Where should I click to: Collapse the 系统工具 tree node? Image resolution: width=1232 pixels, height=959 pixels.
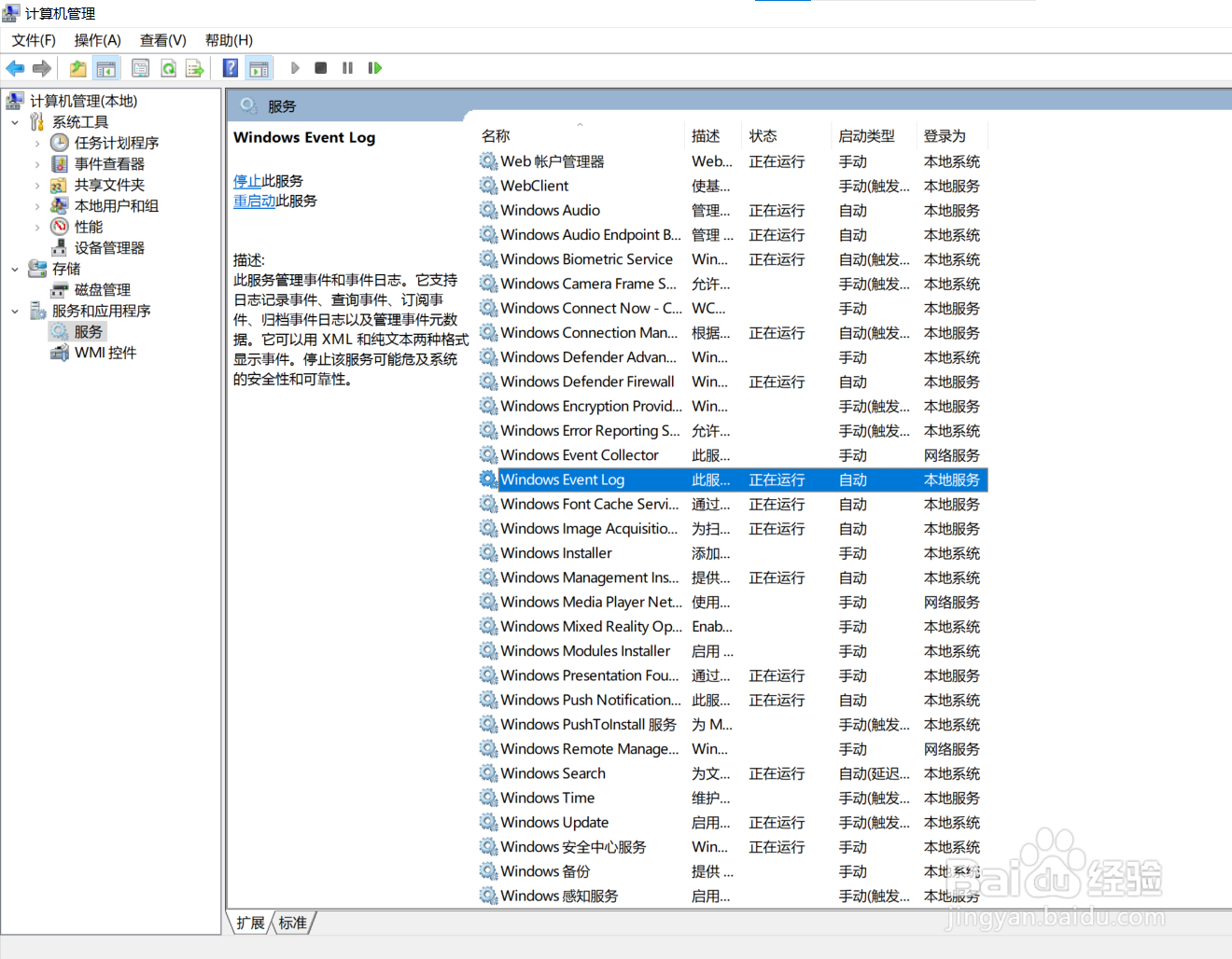pyautogui.click(x=15, y=122)
